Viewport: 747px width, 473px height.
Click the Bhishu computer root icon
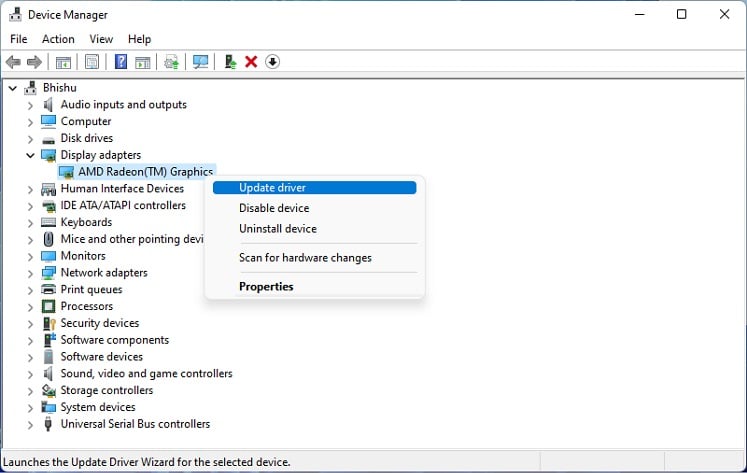(x=31, y=88)
